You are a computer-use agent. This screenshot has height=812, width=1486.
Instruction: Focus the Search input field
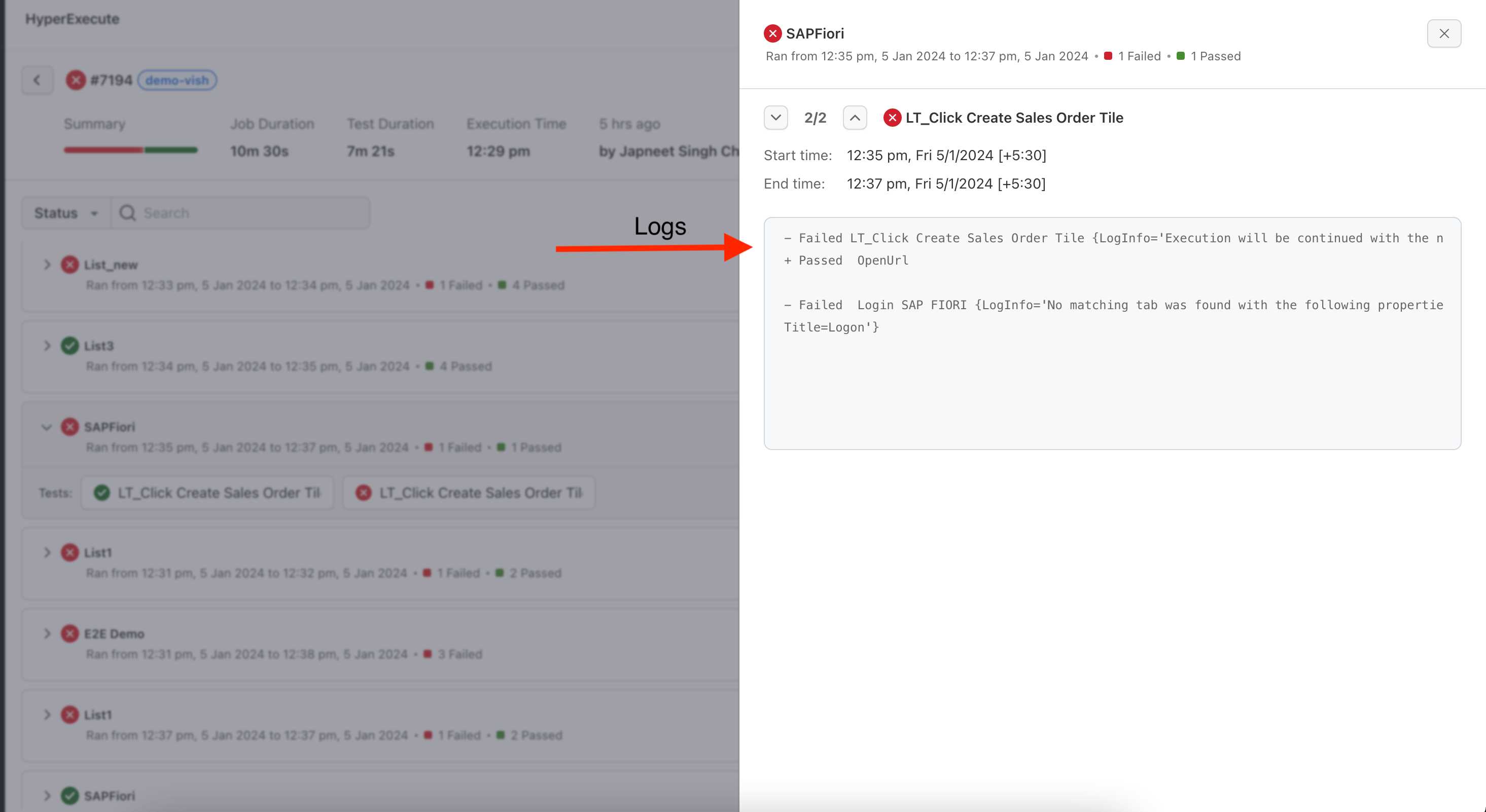coord(248,213)
